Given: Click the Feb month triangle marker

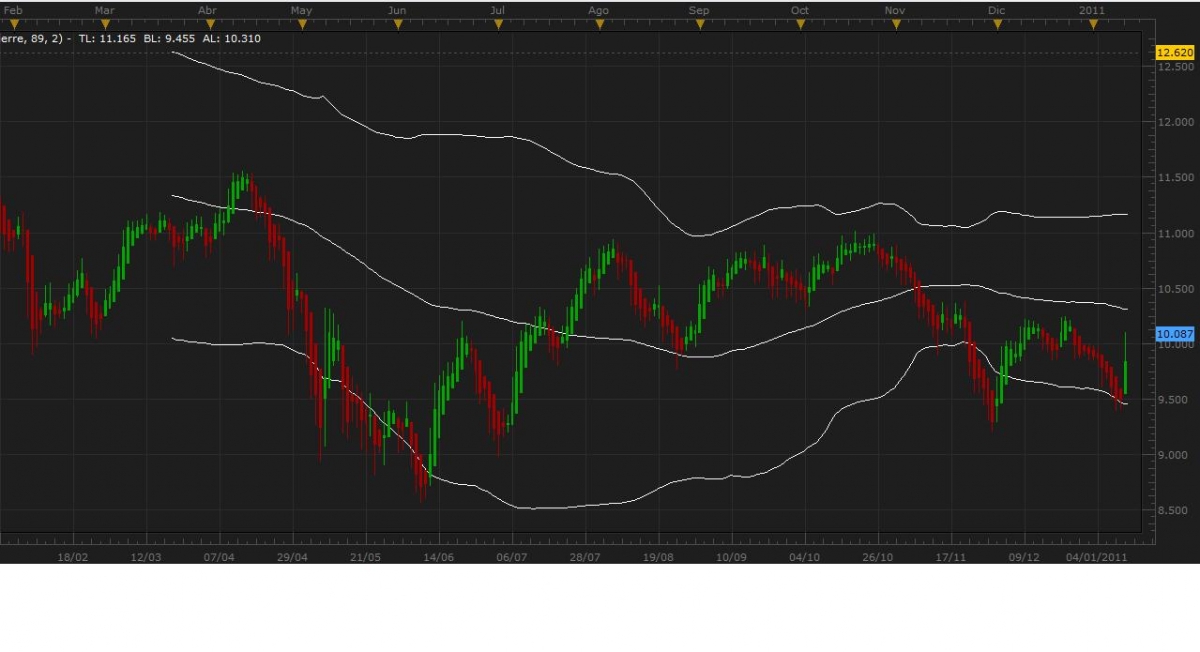Looking at the screenshot, I should click(x=12, y=23).
